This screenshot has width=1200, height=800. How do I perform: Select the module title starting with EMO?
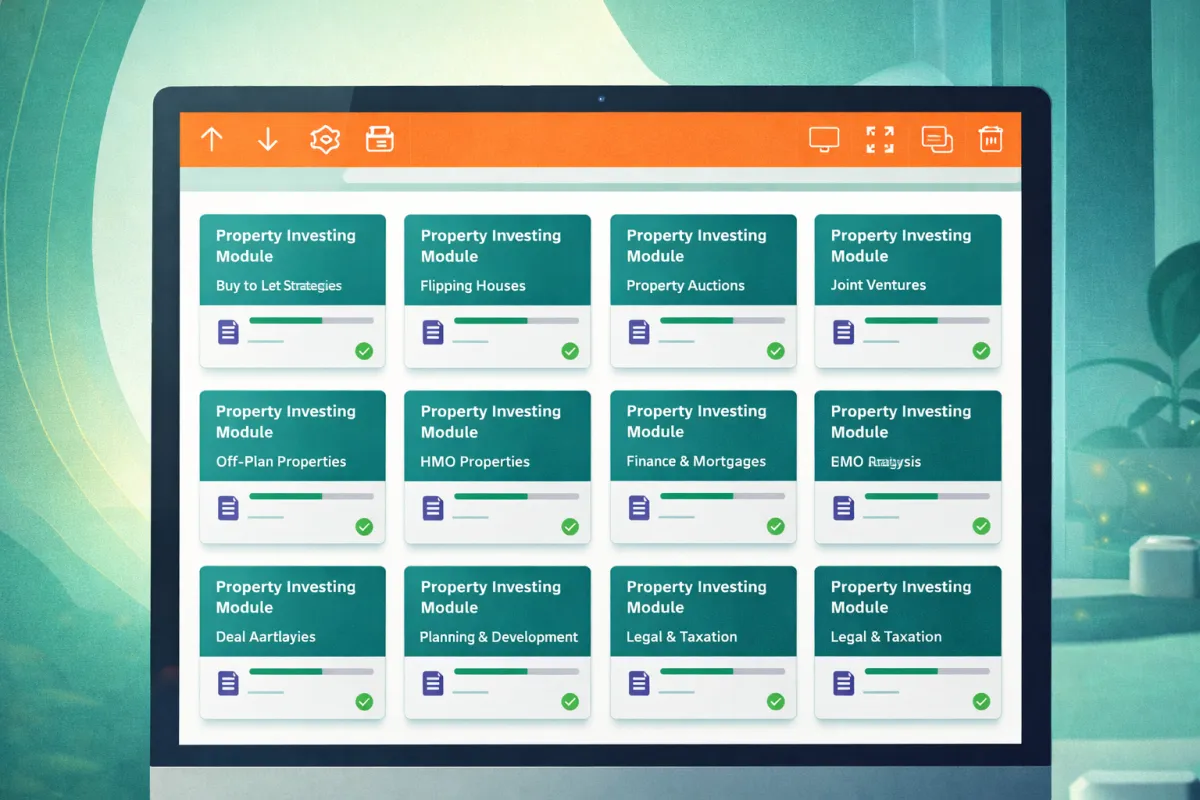click(876, 462)
